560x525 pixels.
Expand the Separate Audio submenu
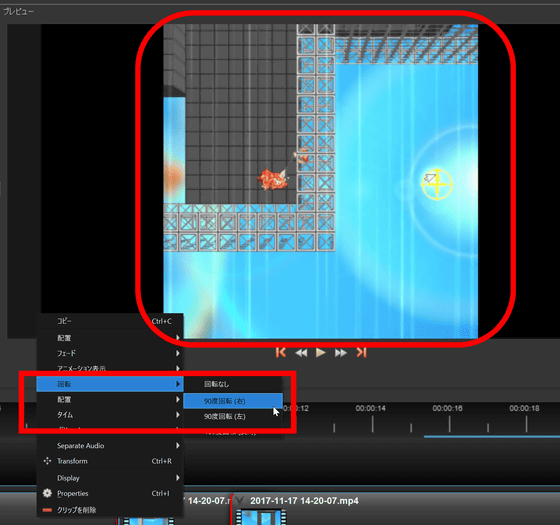(x=110, y=446)
